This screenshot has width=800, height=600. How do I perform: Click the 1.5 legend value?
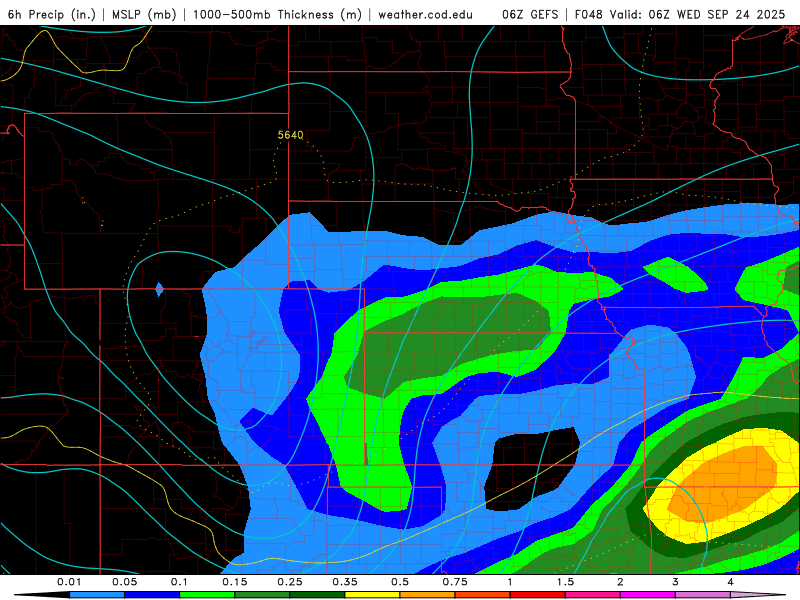pos(565,582)
